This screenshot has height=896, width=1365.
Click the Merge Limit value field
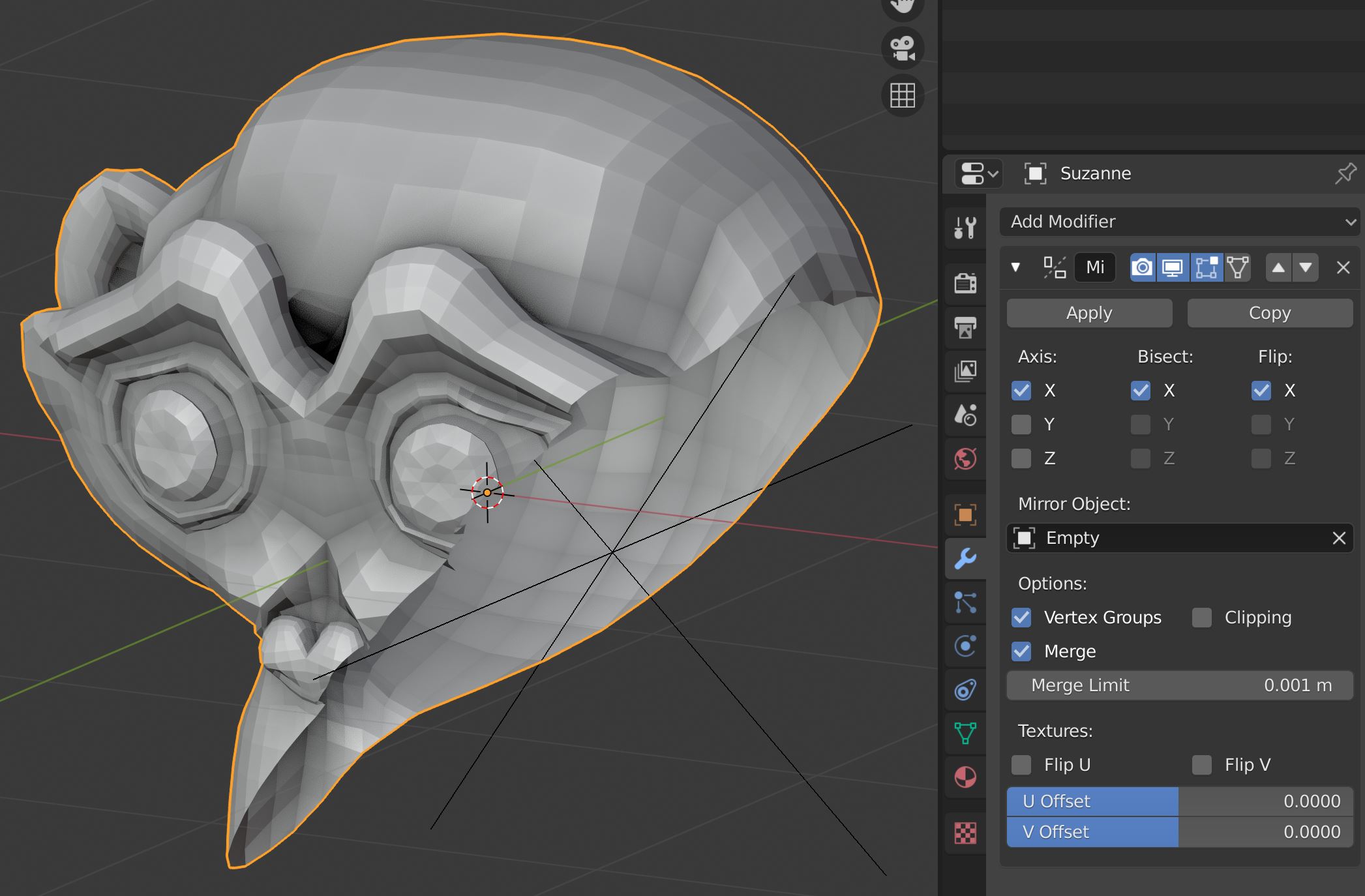(1180, 685)
